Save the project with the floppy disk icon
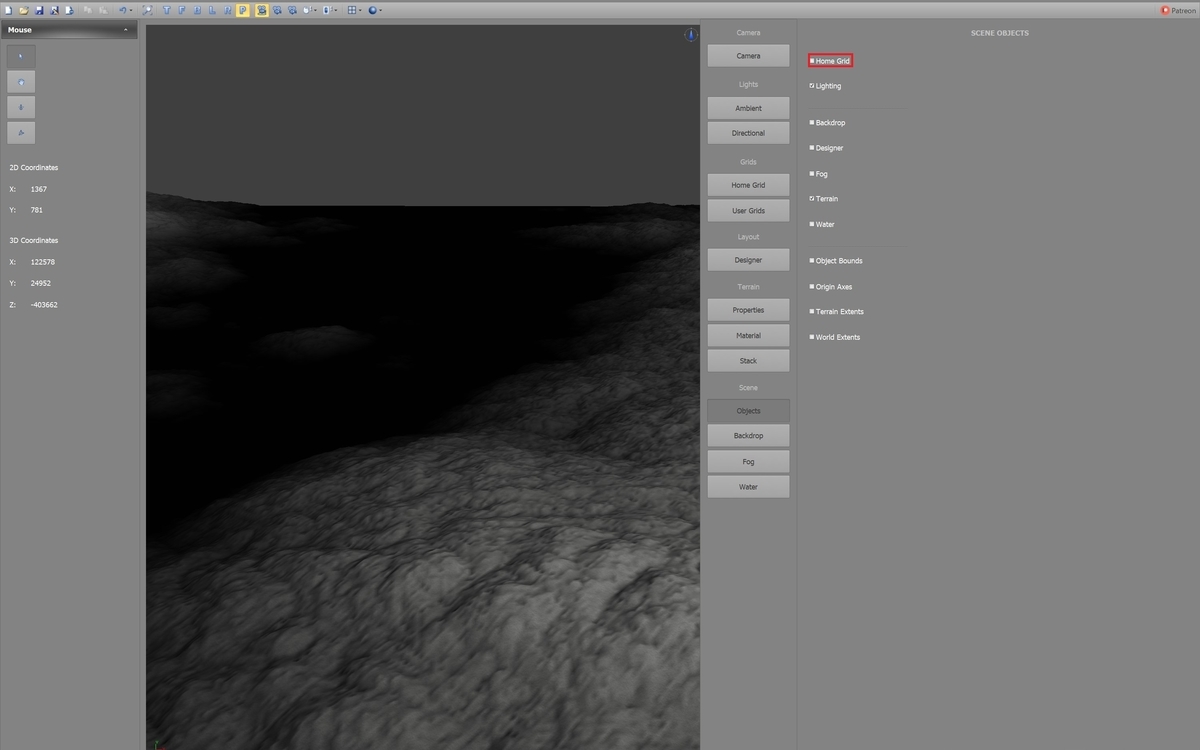Screen dimensions: 1200x750 [x=39, y=10]
